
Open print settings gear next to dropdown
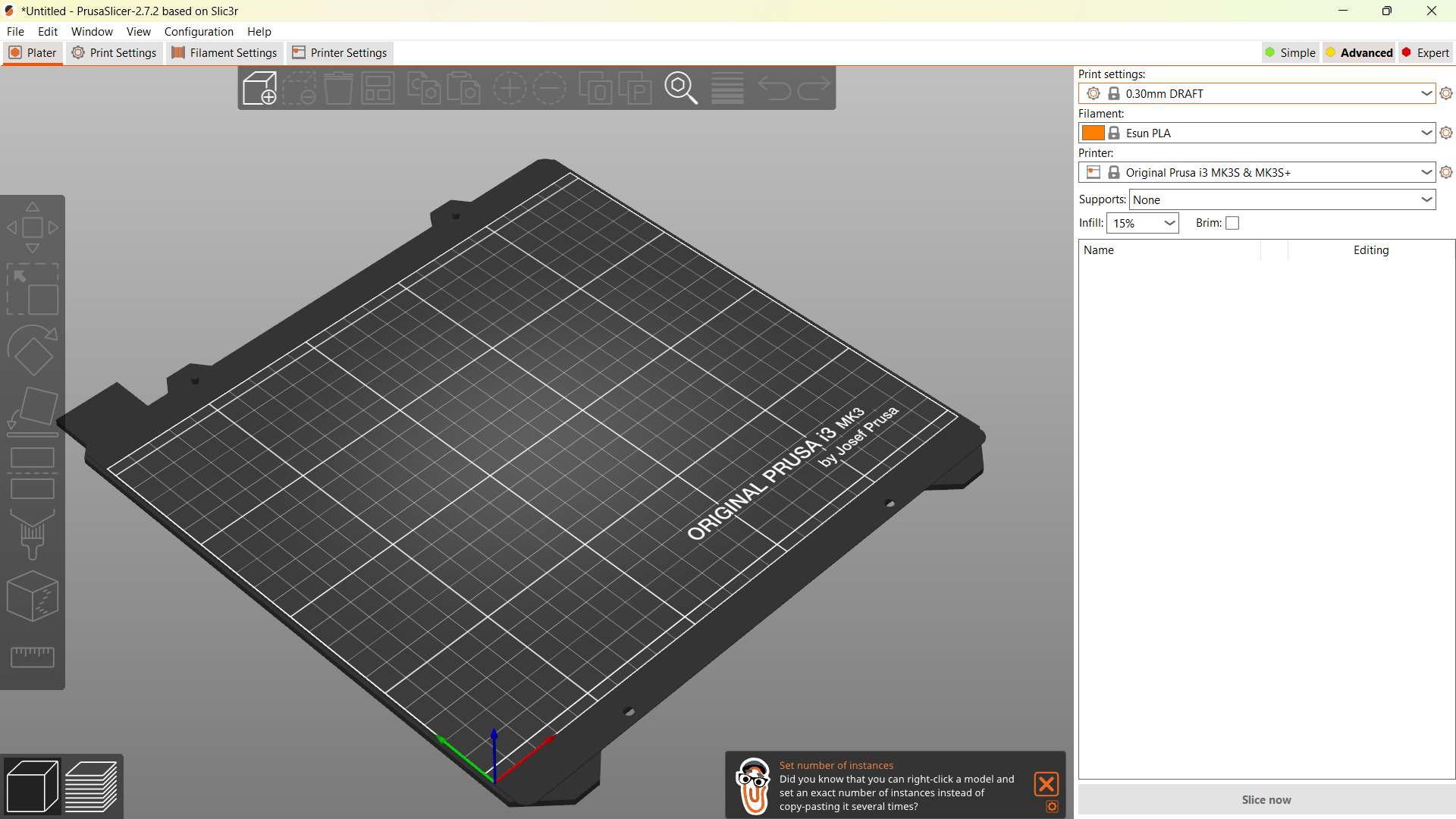click(x=1446, y=93)
